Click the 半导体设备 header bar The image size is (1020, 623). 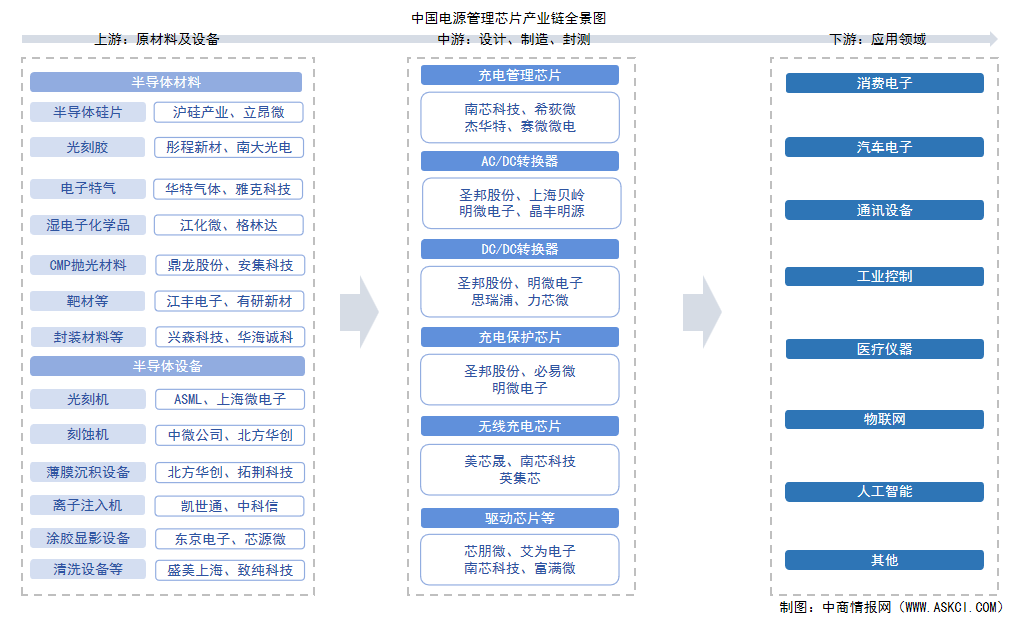coord(167,366)
